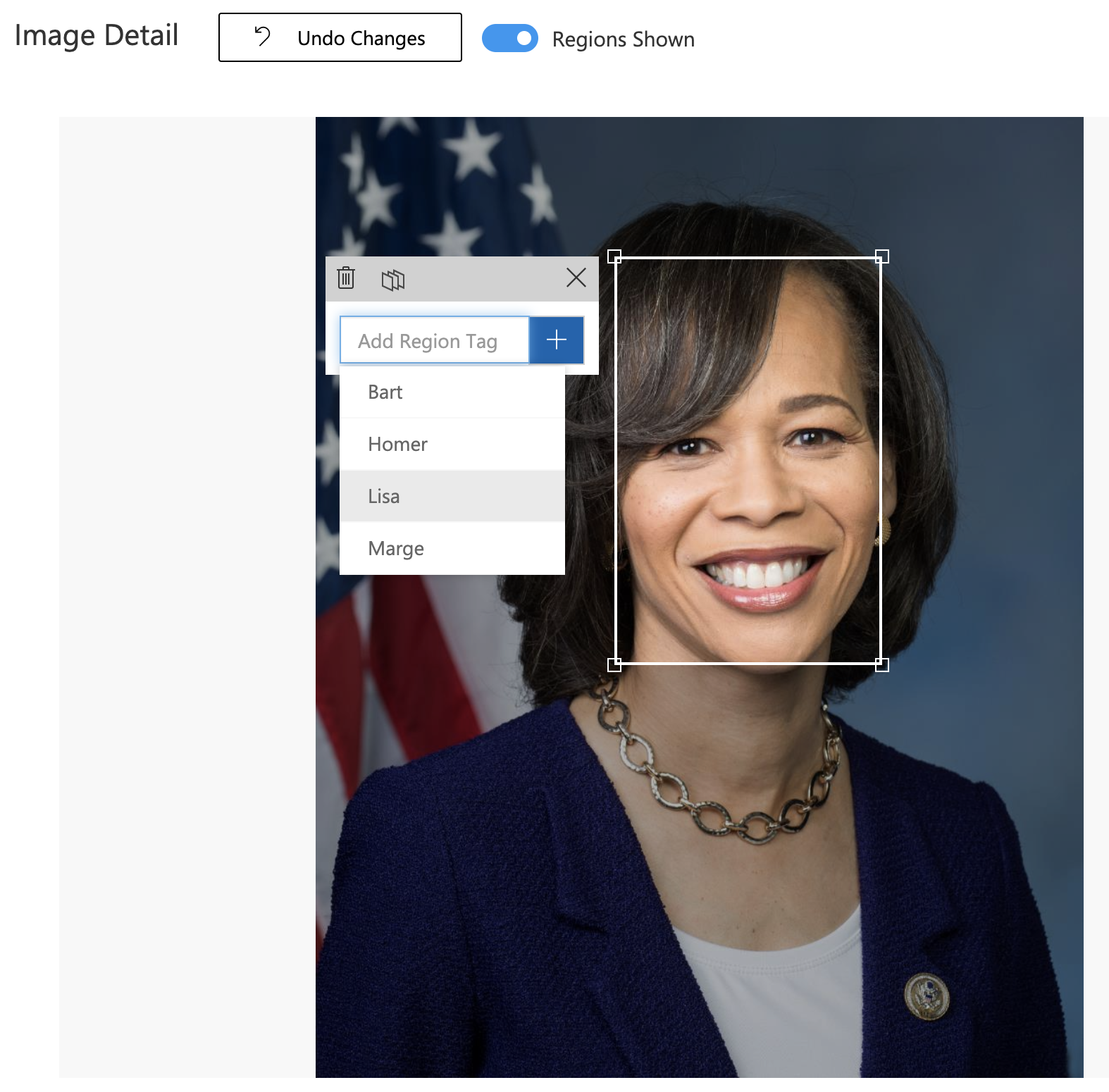Click the top-left region resize handle
1109x1092 pixels.
click(614, 256)
